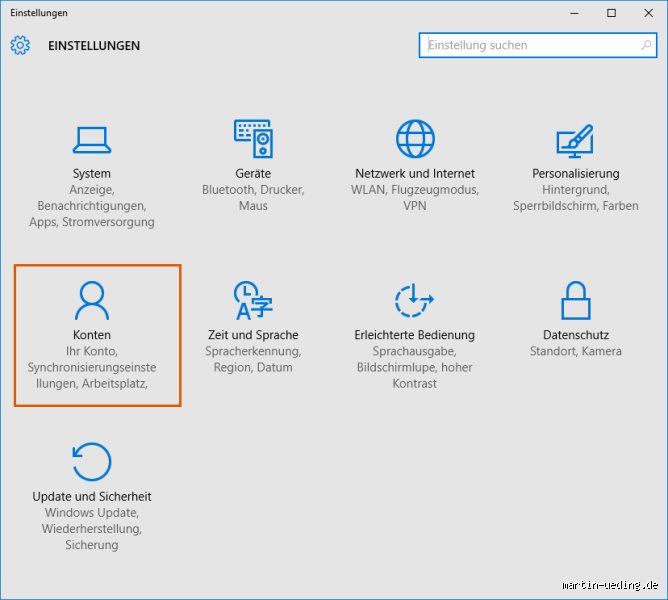Focus the Einstellung suchen search field
Image resolution: width=668 pixels, height=600 pixels.
click(x=538, y=45)
